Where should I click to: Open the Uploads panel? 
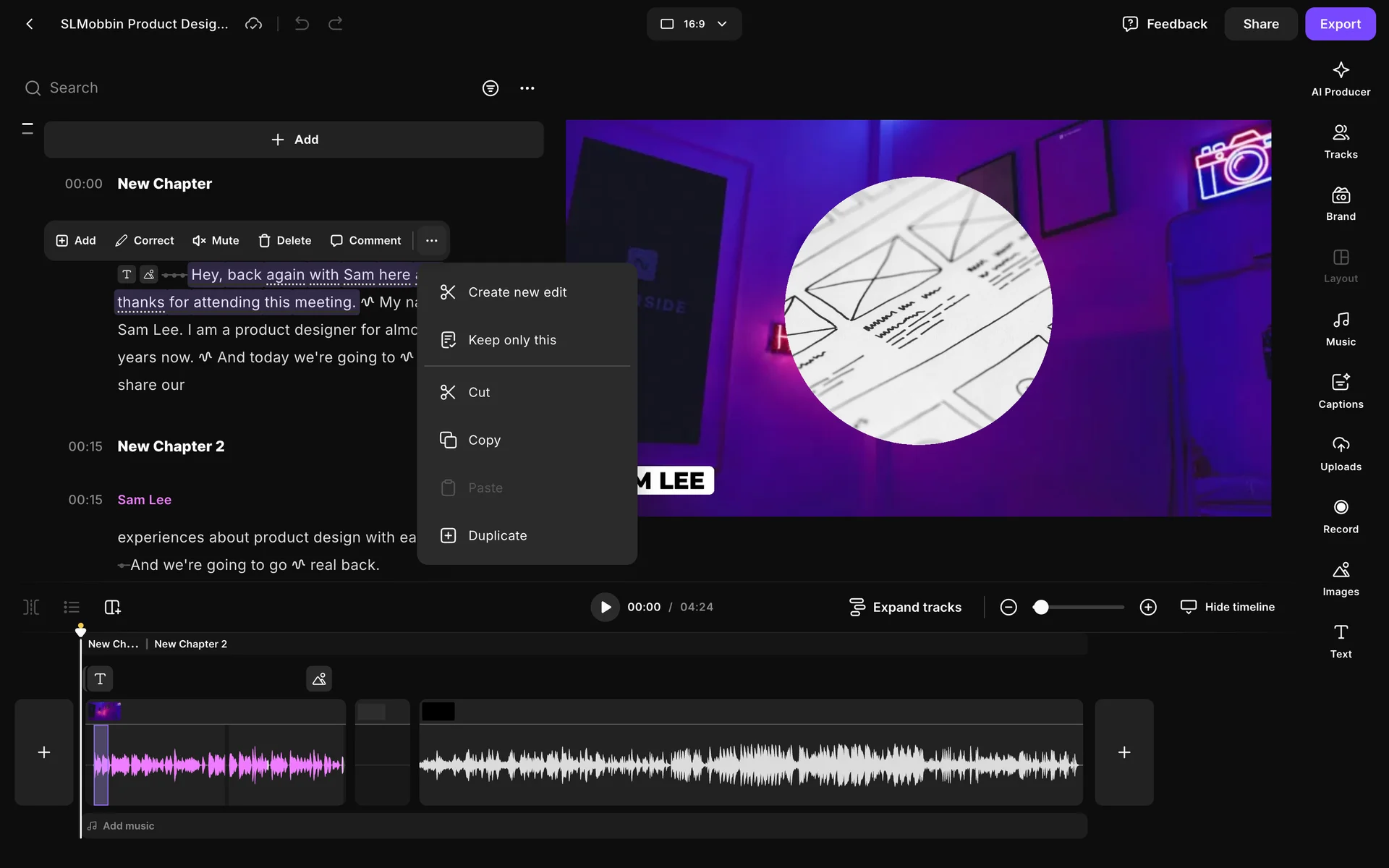1340,454
